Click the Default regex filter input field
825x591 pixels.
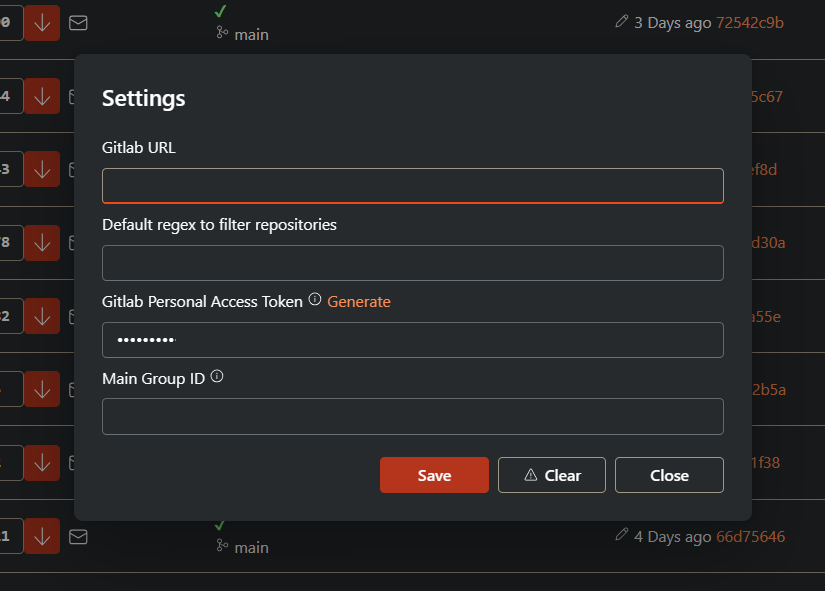(412, 263)
